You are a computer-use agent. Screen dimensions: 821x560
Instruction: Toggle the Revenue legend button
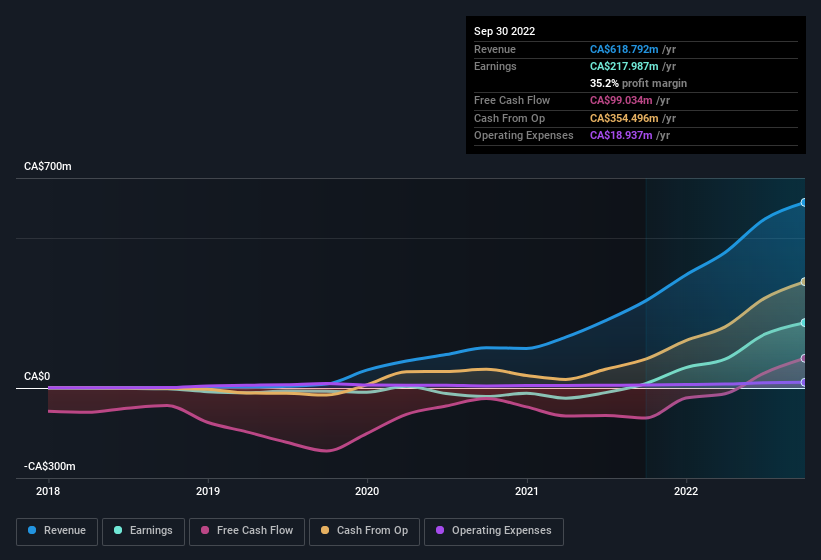(x=57, y=531)
